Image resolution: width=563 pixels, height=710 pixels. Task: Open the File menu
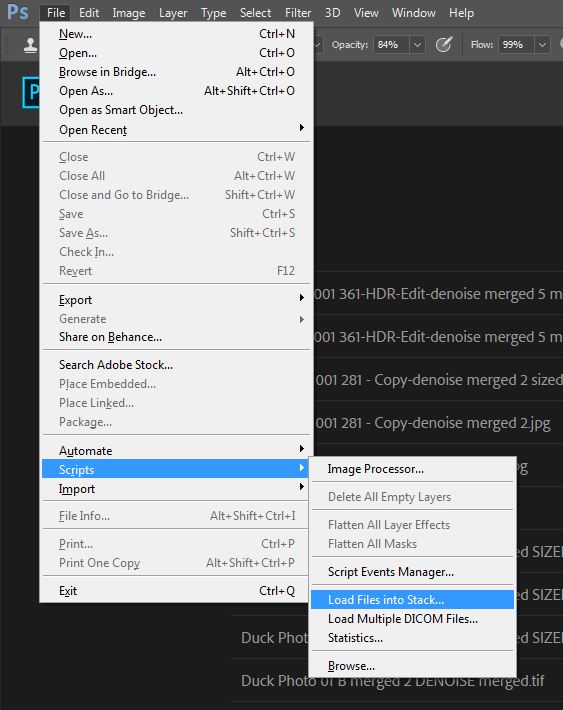[56, 13]
